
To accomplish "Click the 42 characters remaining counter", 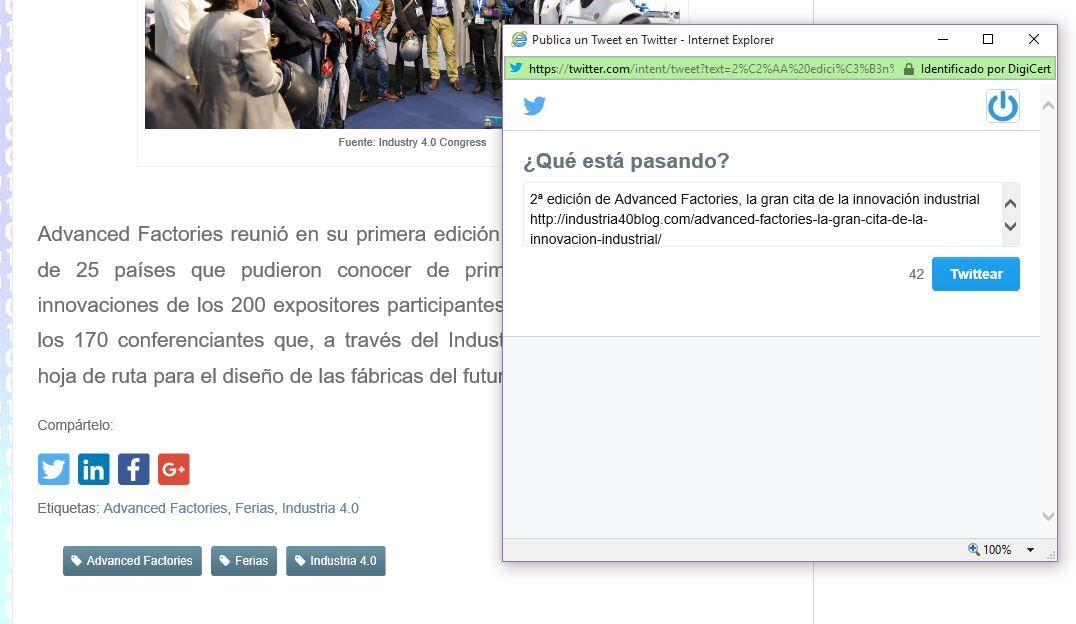I will 916,275.
